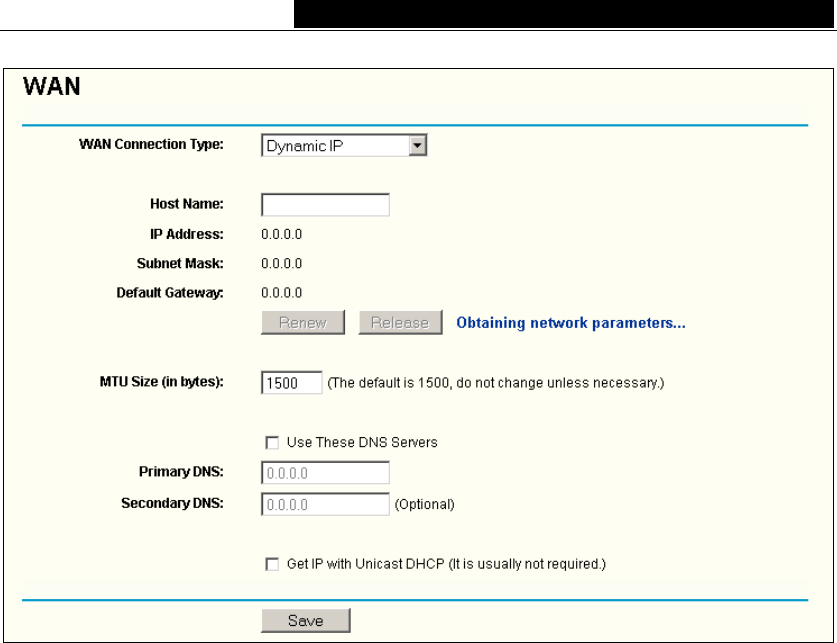
Task: Click the Release button
Action: (x=400, y=322)
